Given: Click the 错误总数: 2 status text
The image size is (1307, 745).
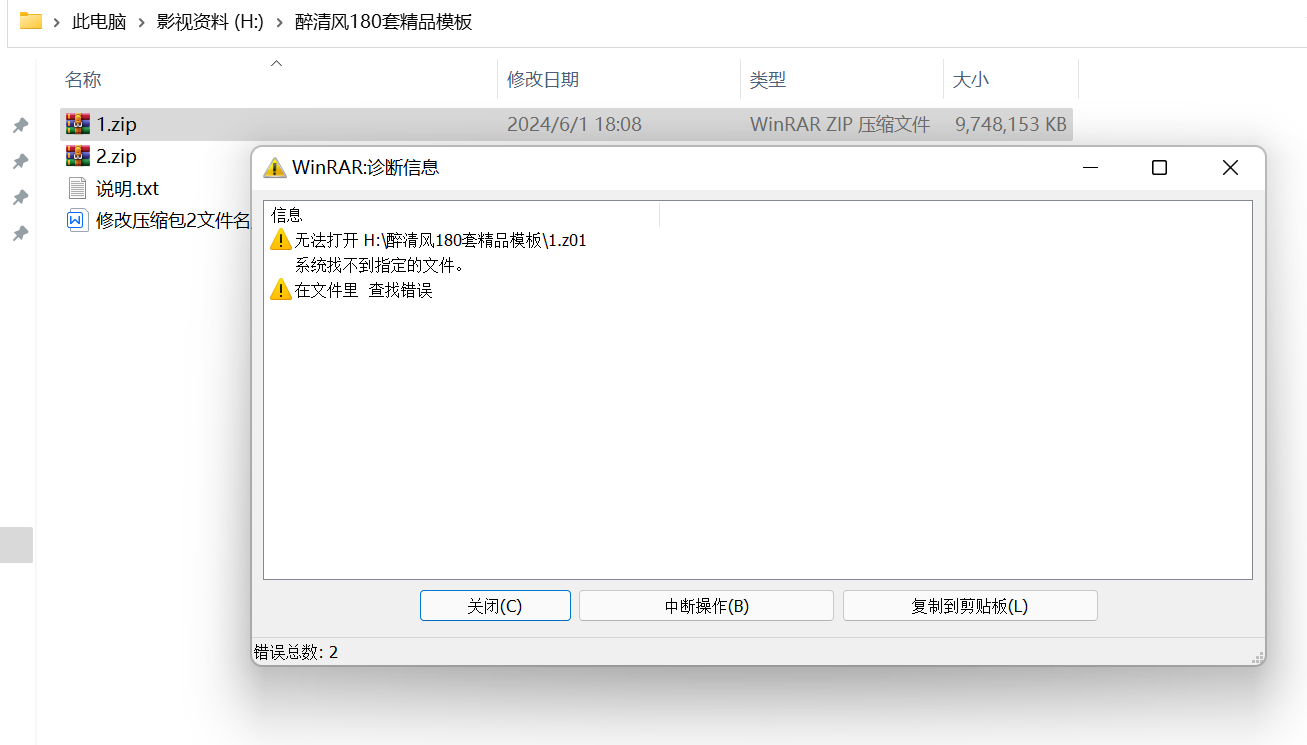Looking at the screenshot, I should coord(296,652).
